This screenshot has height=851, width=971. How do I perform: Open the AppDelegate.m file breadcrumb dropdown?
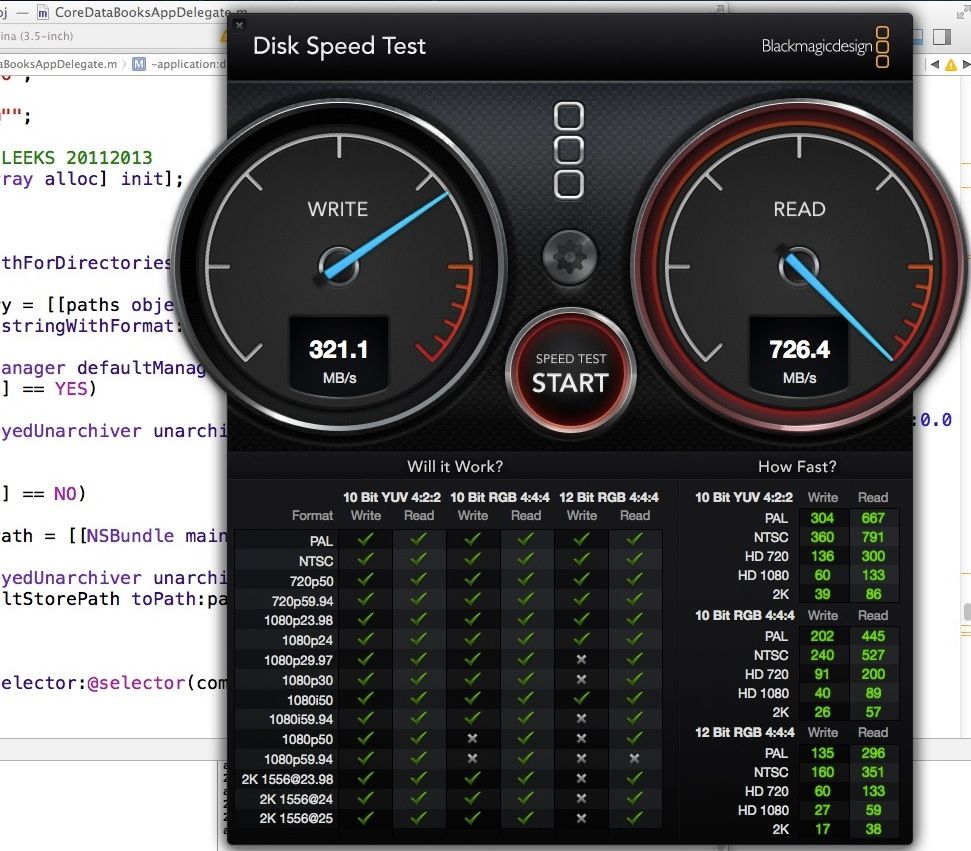point(60,64)
